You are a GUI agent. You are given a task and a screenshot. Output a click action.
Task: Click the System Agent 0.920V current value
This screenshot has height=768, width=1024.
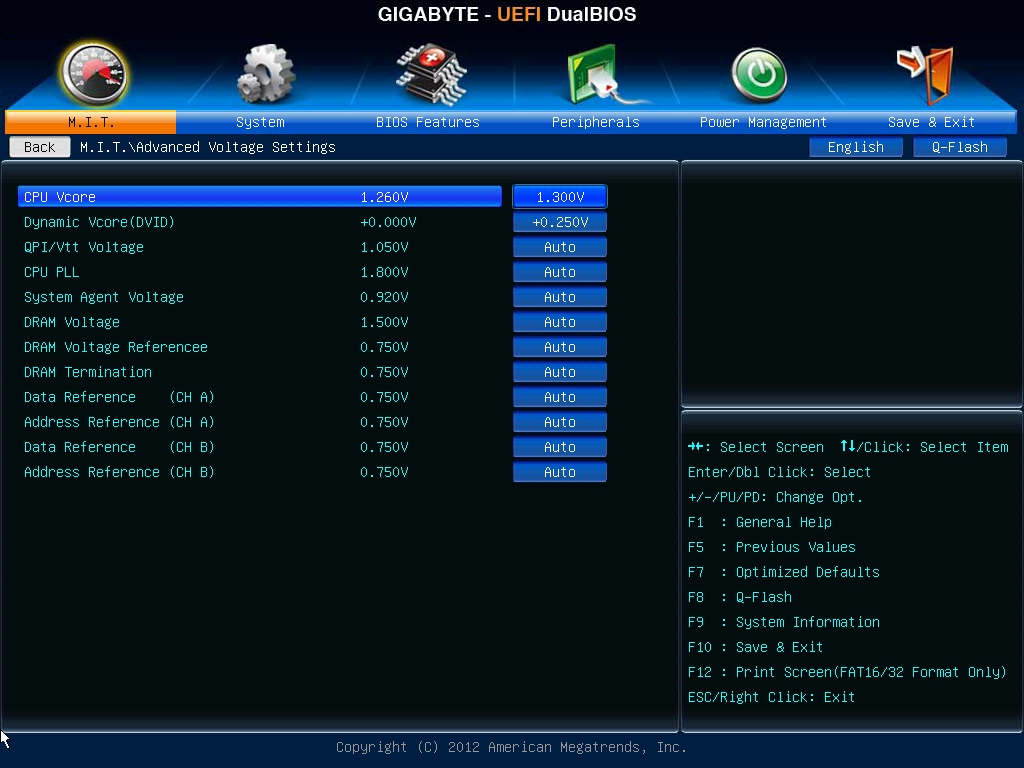click(384, 297)
